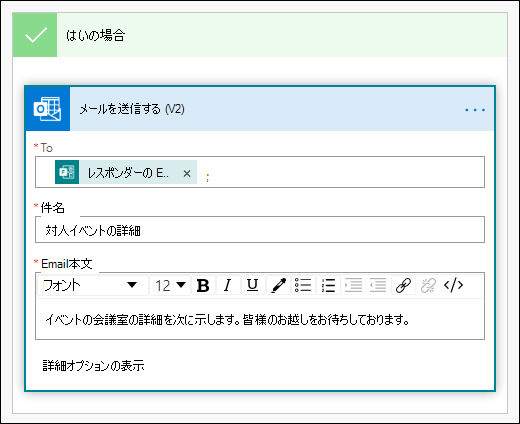Click the remove link icon

(428, 286)
